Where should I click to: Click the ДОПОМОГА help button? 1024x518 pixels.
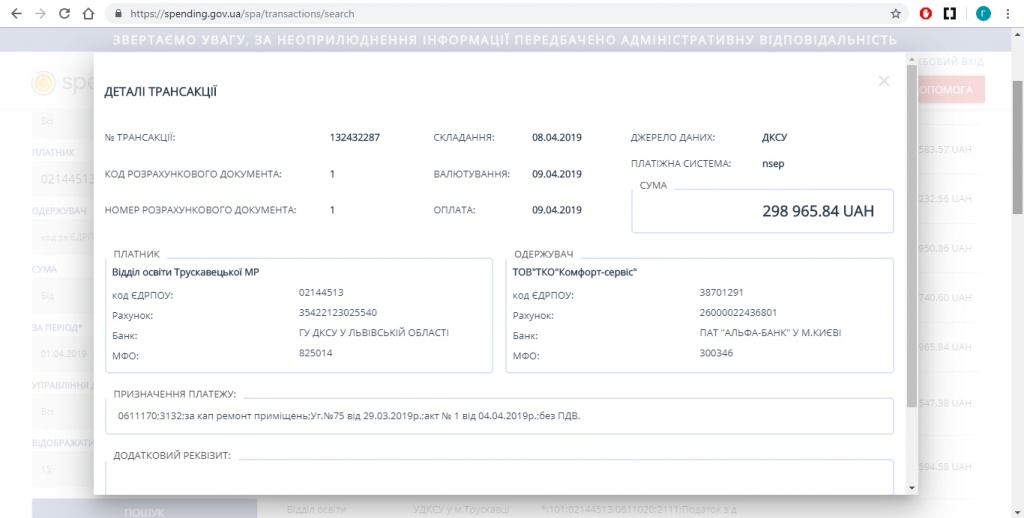tap(951, 89)
